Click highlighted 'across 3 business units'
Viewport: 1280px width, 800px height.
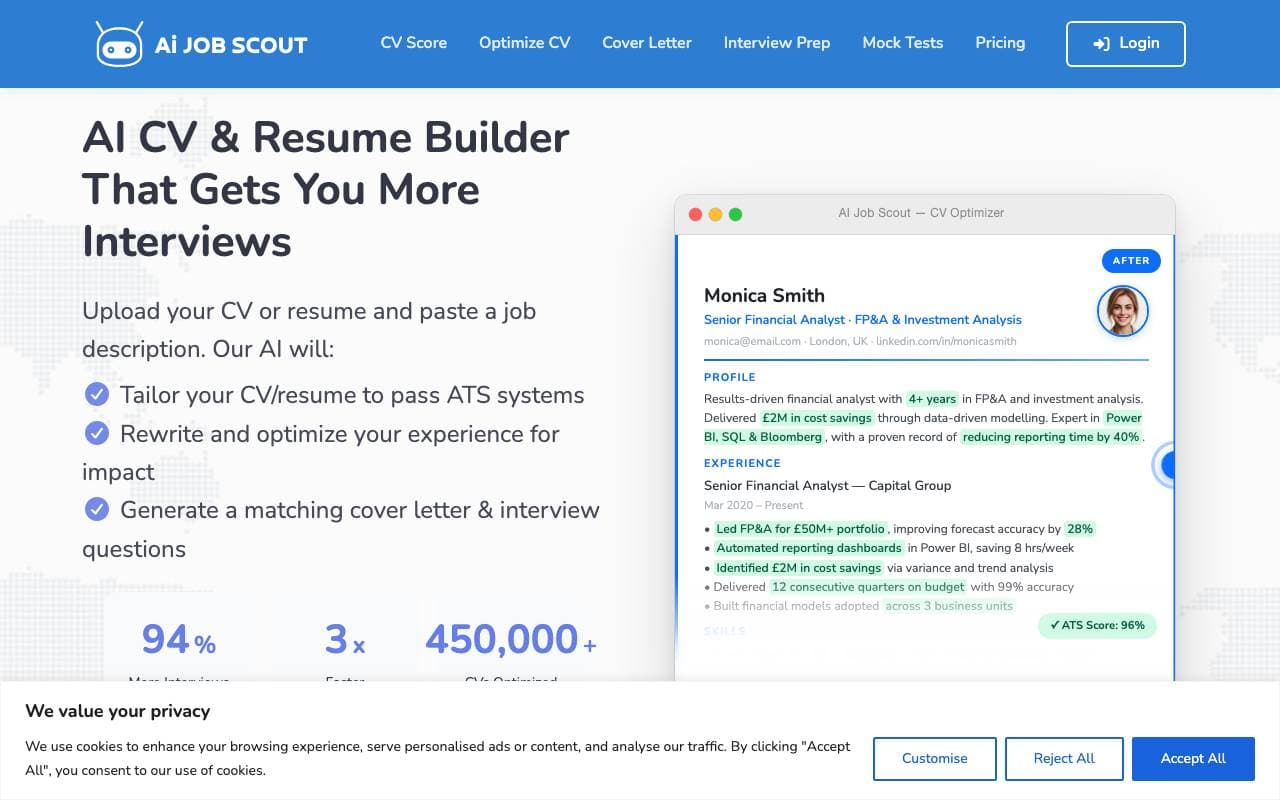tap(948, 606)
